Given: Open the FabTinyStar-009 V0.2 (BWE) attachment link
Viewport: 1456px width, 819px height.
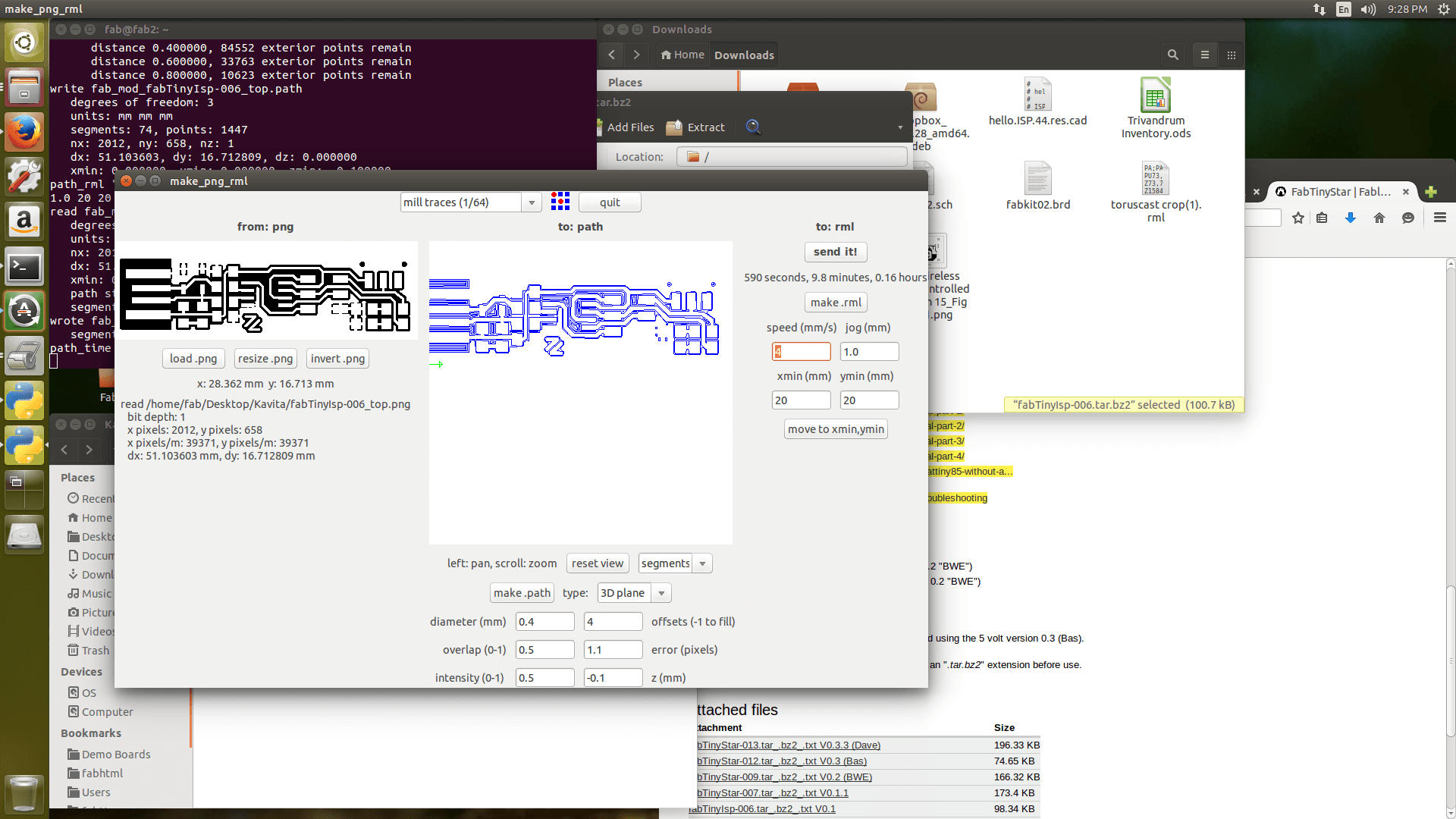Looking at the screenshot, I should 784,777.
